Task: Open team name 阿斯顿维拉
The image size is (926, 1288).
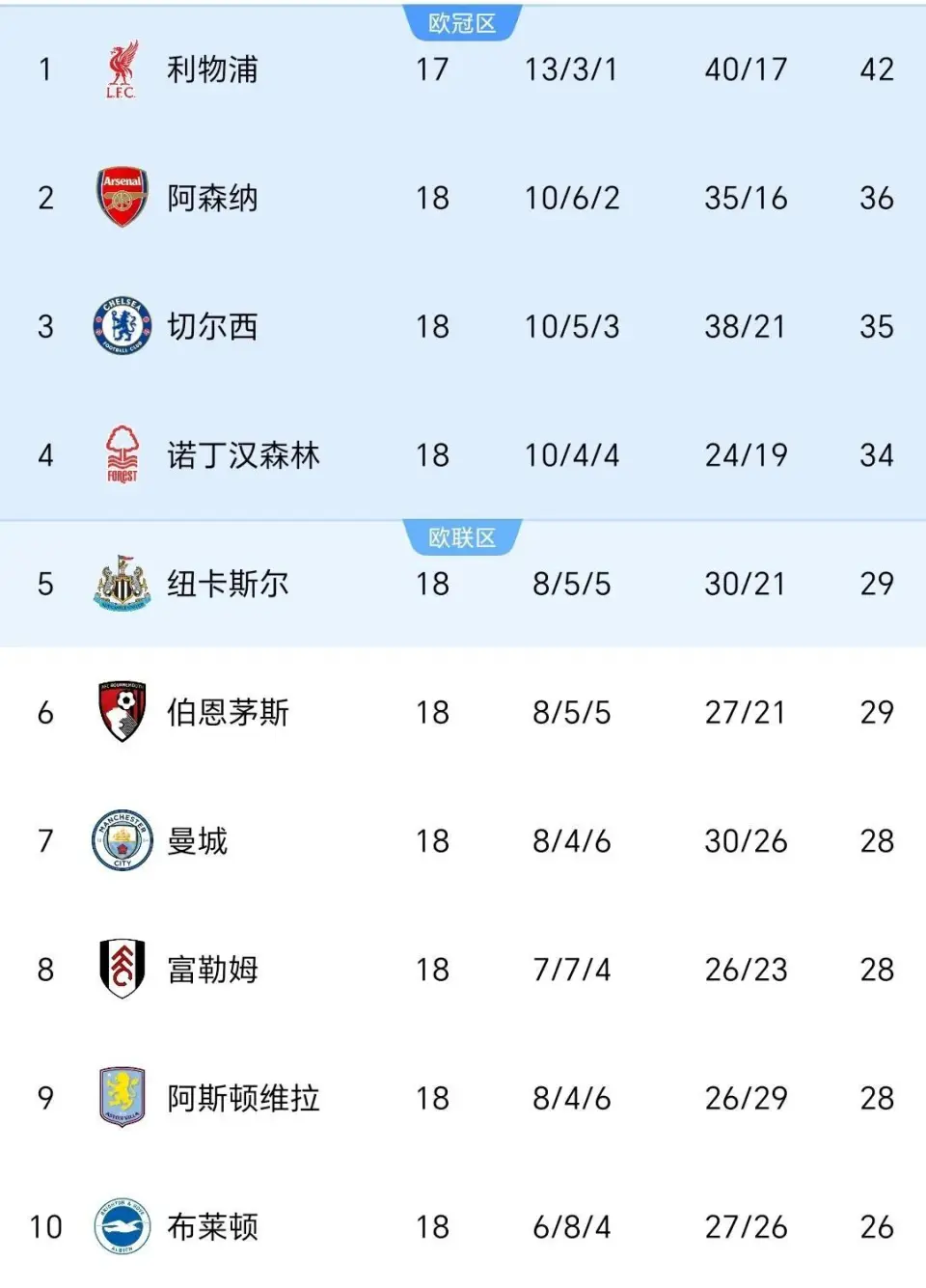Action: pos(243,1098)
